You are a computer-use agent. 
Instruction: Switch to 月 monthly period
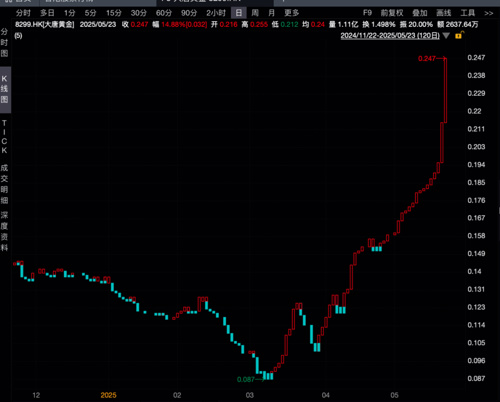point(272,13)
